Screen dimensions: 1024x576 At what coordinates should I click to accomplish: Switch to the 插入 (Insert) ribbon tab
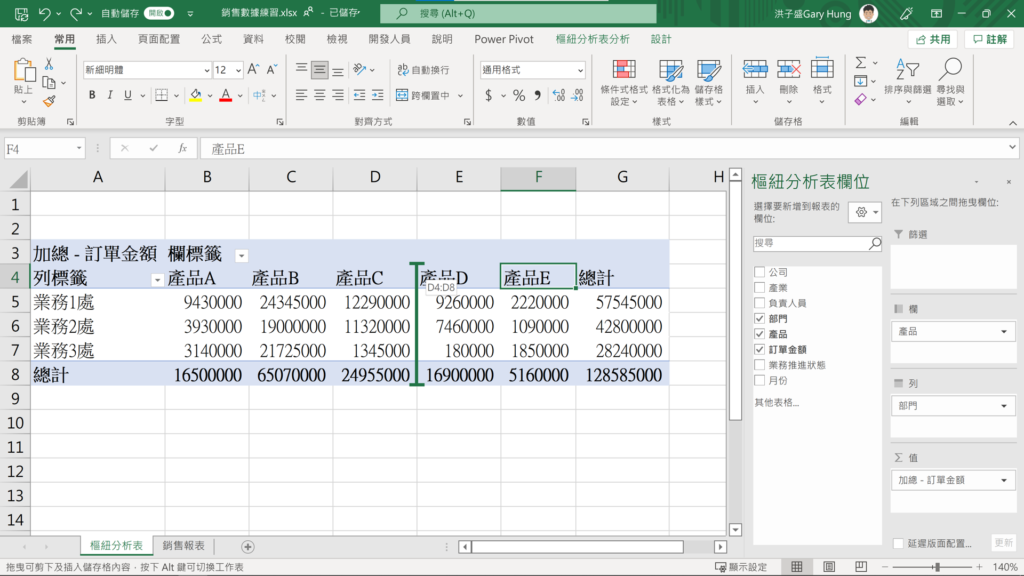tap(106, 39)
